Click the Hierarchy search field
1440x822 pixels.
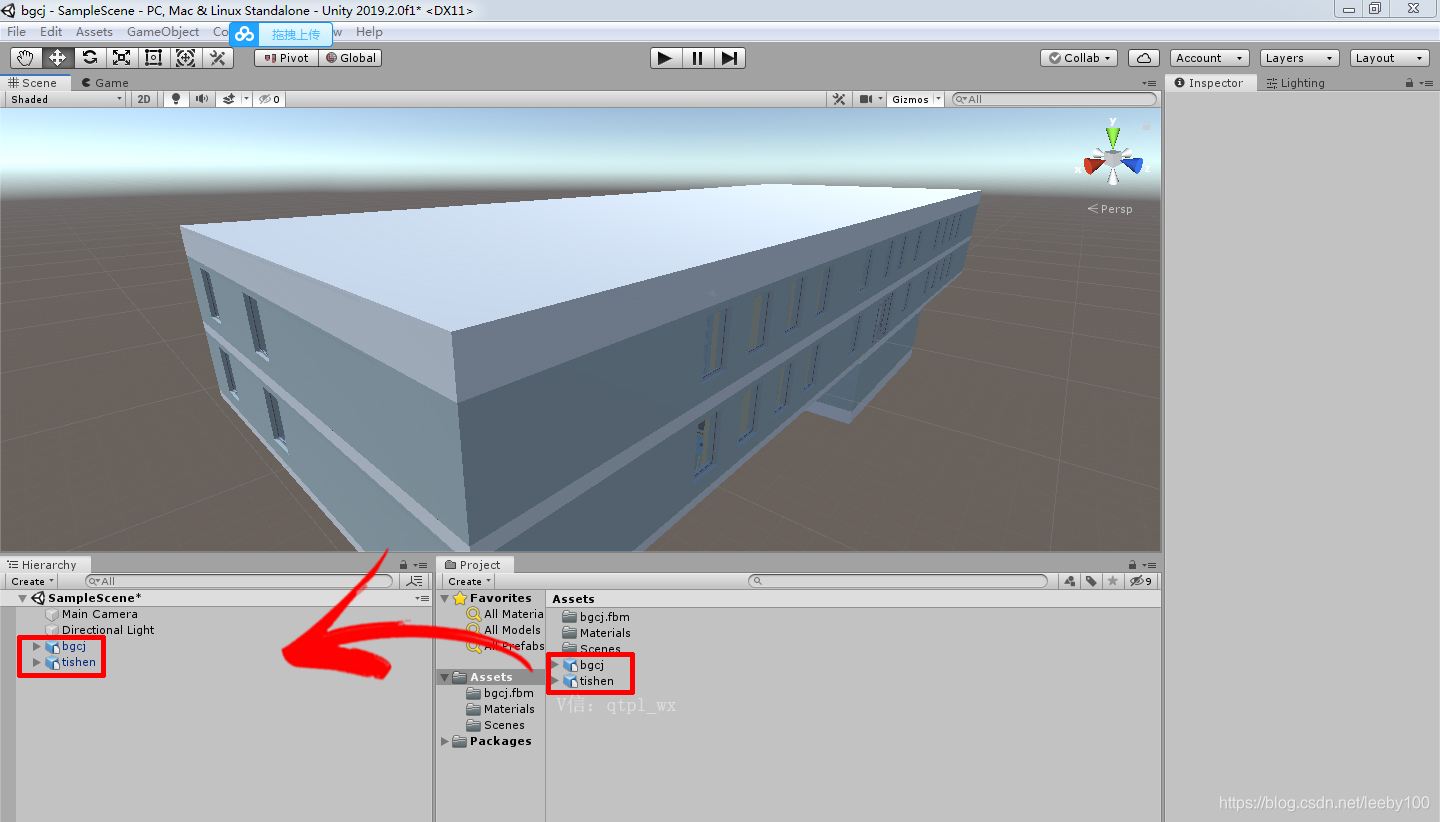point(239,581)
